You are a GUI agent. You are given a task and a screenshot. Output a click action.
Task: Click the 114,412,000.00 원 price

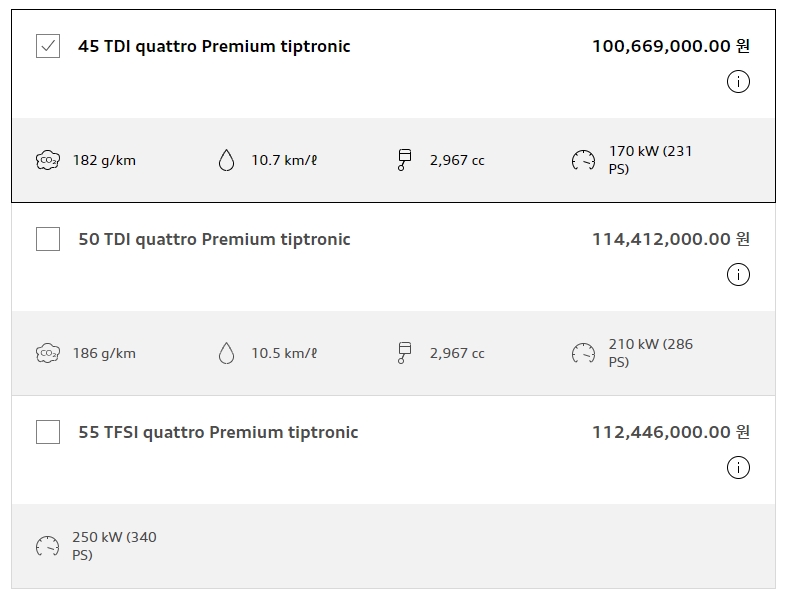[671, 239]
